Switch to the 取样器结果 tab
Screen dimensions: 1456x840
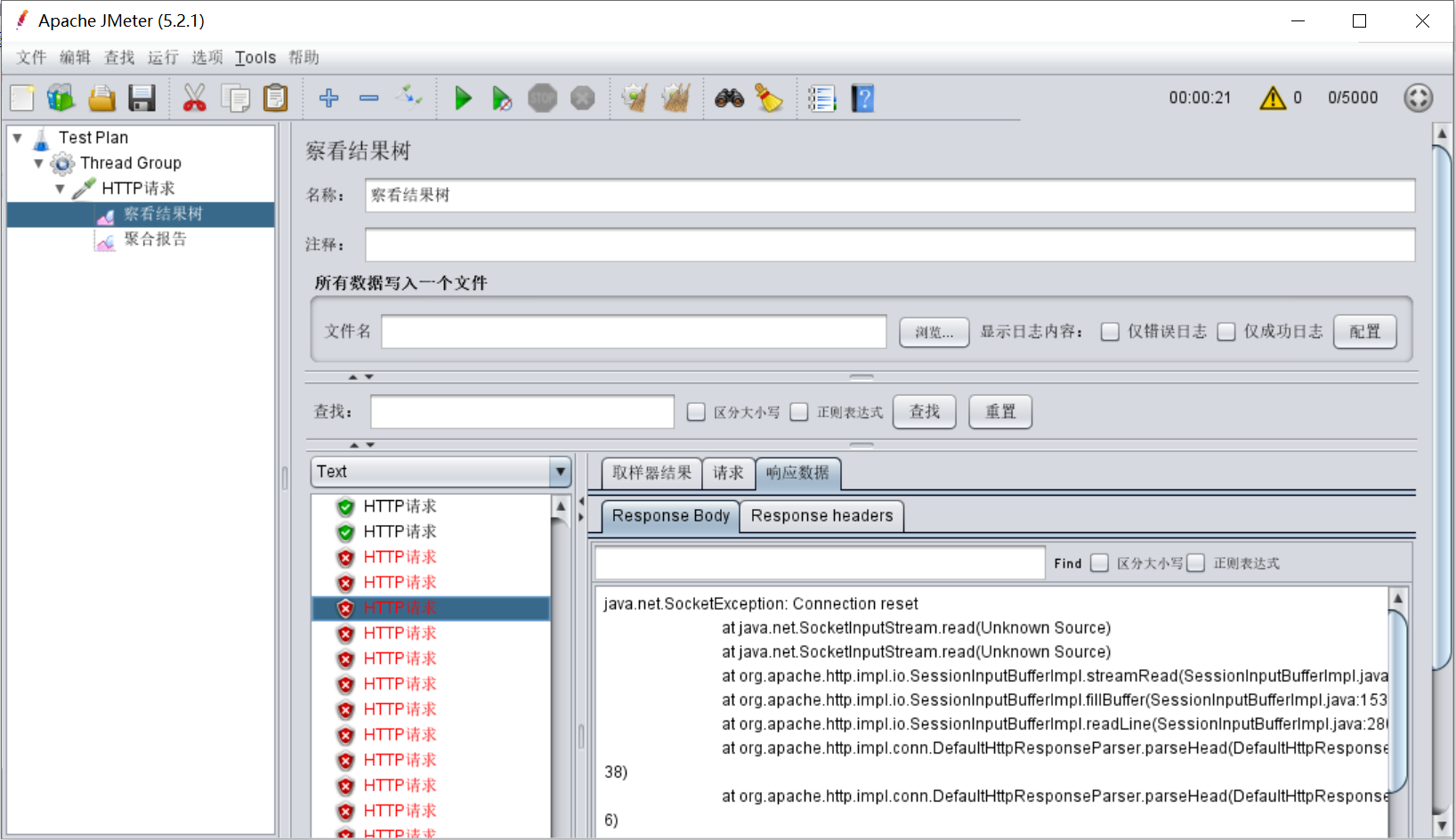[651, 473]
